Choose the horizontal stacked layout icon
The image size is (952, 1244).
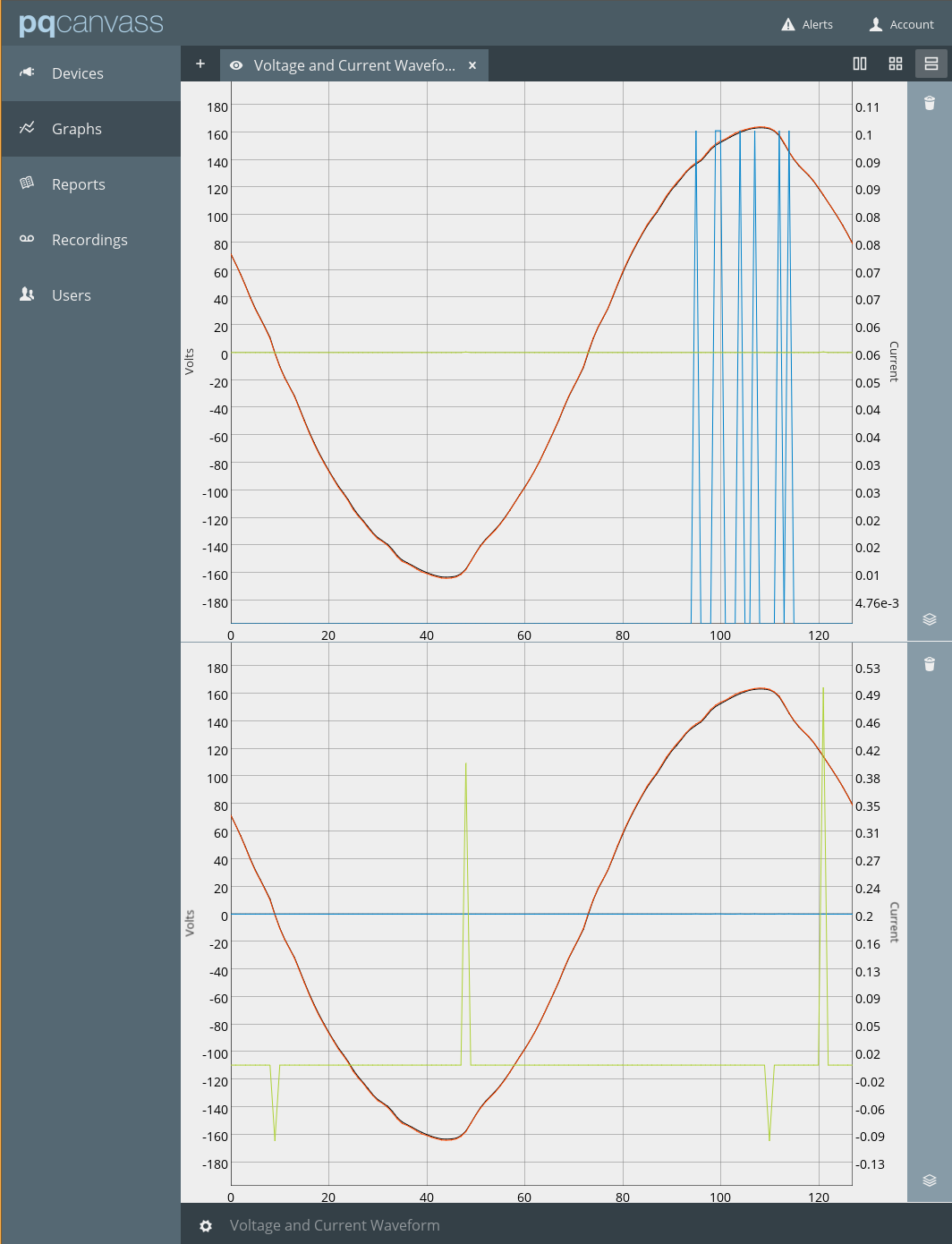[x=931, y=64]
